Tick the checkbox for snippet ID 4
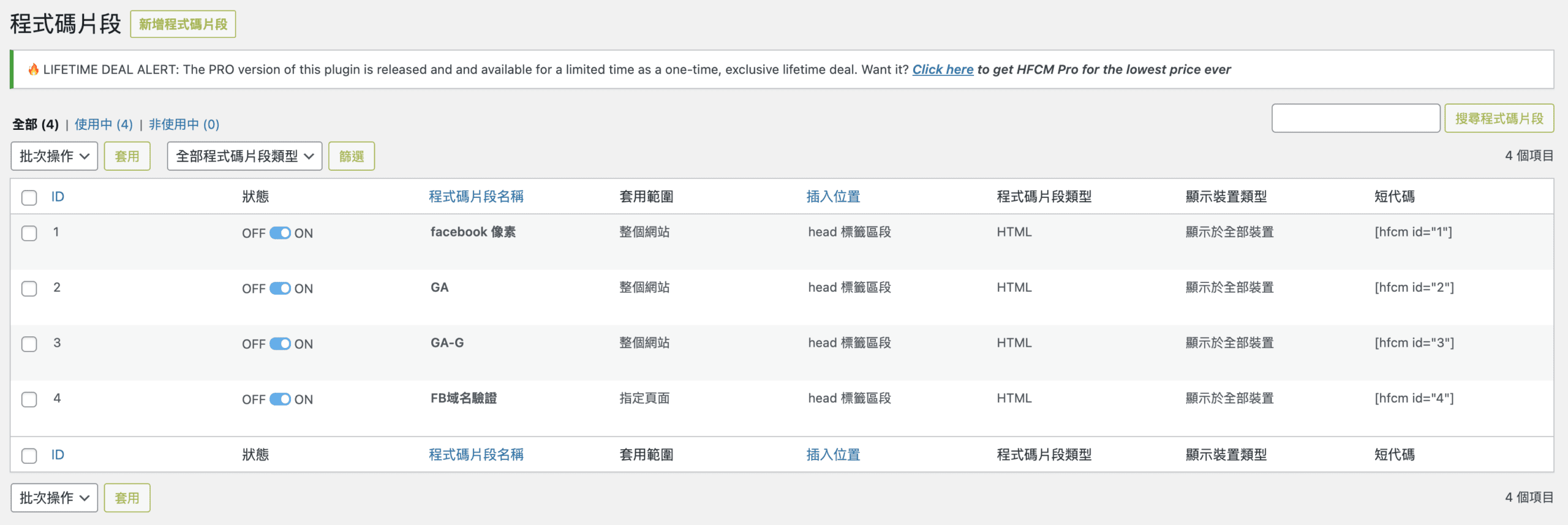The width and height of the screenshot is (1568, 525). tap(29, 399)
